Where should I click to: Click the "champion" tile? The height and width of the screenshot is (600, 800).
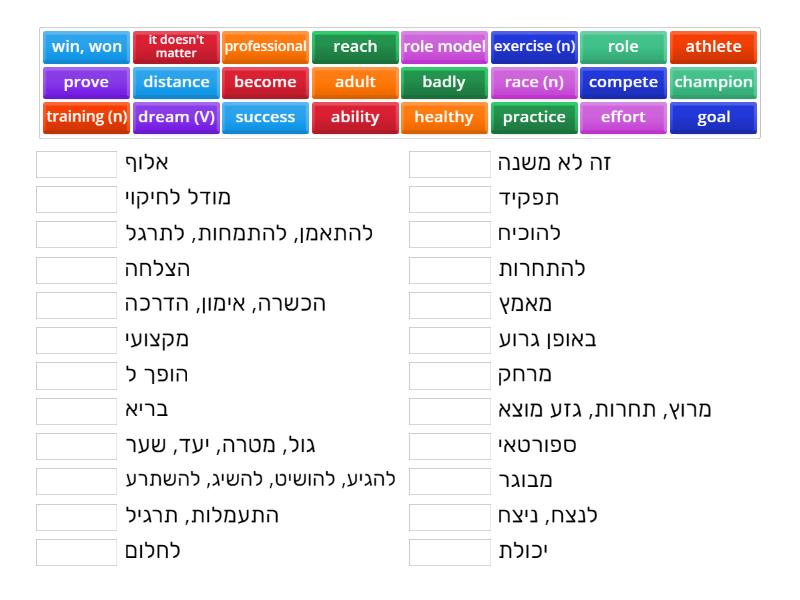(x=713, y=83)
